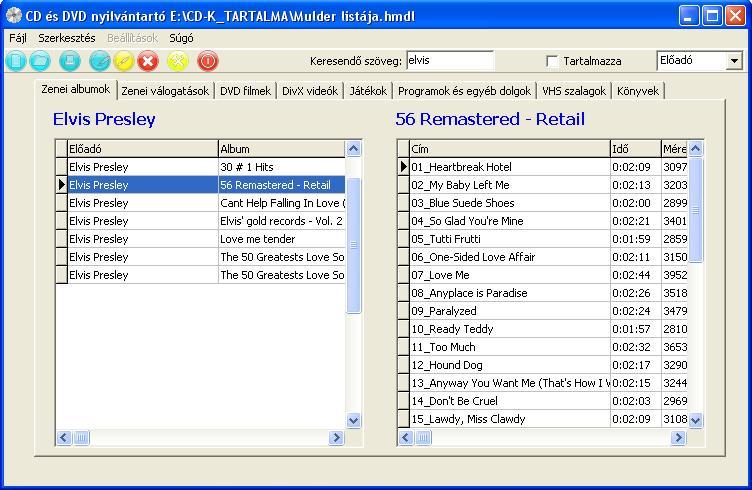
Task: Click album list scroll left arrow
Action: click(64, 437)
